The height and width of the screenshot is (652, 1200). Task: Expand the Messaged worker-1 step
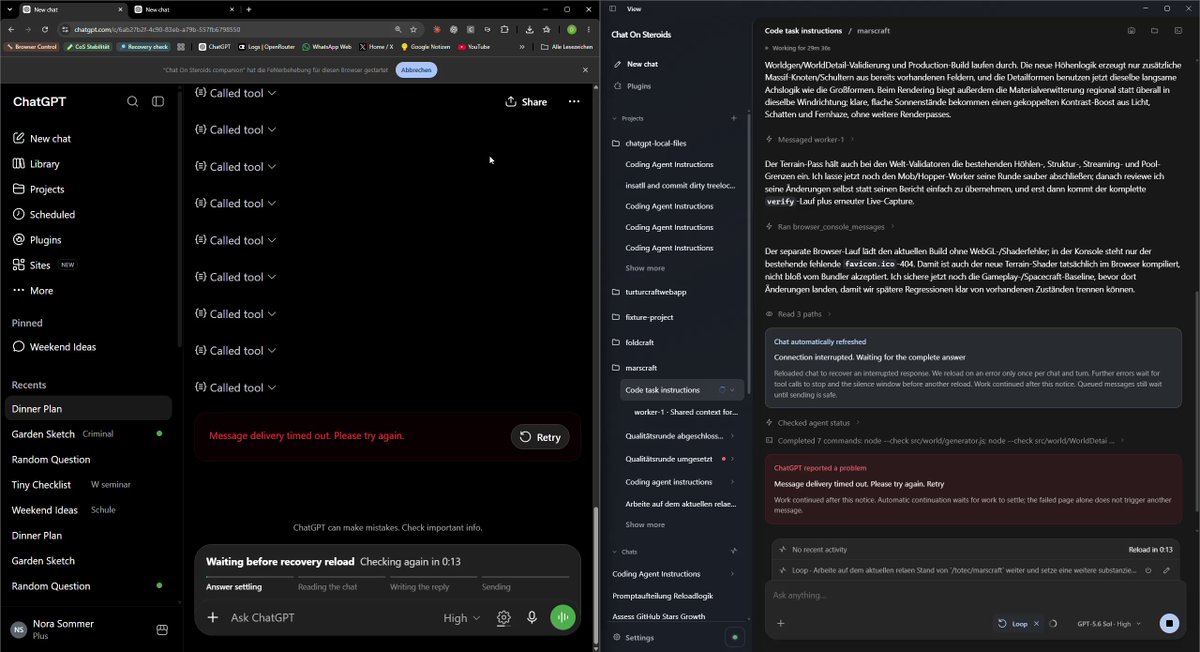point(808,140)
